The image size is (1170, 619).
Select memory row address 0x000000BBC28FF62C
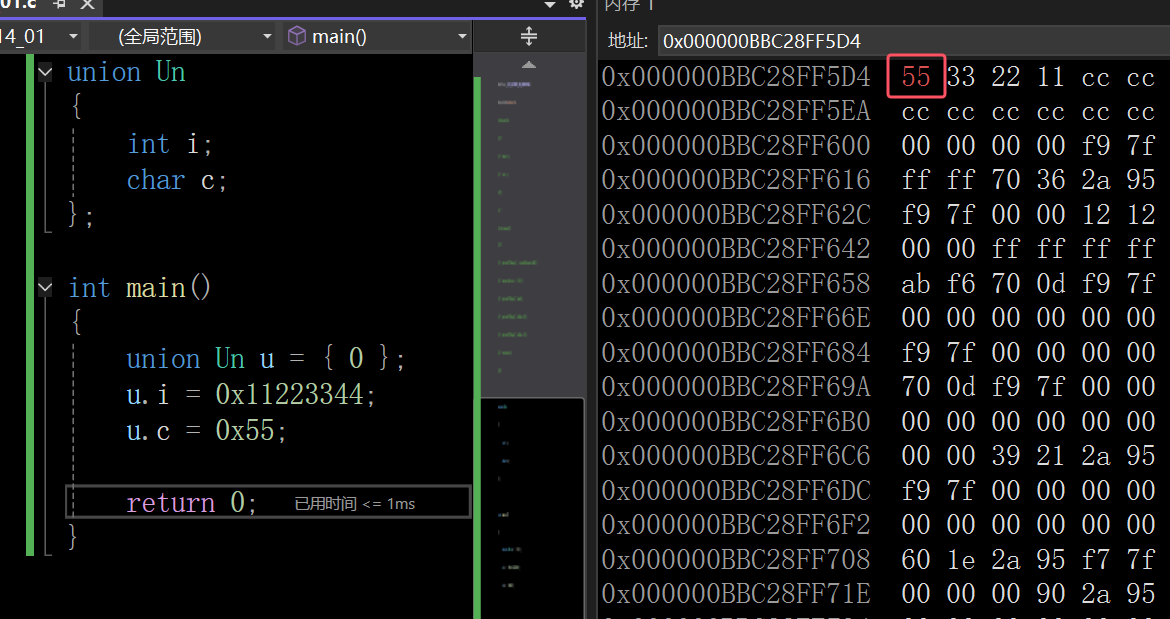click(736, 215)
